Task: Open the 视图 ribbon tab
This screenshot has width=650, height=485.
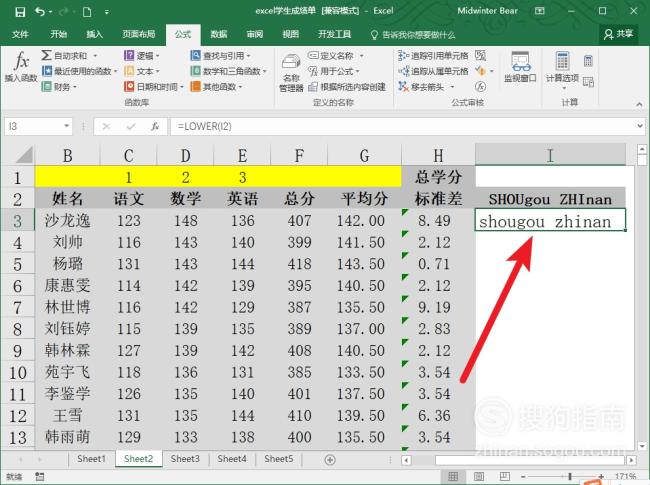Action: (290, 34)
